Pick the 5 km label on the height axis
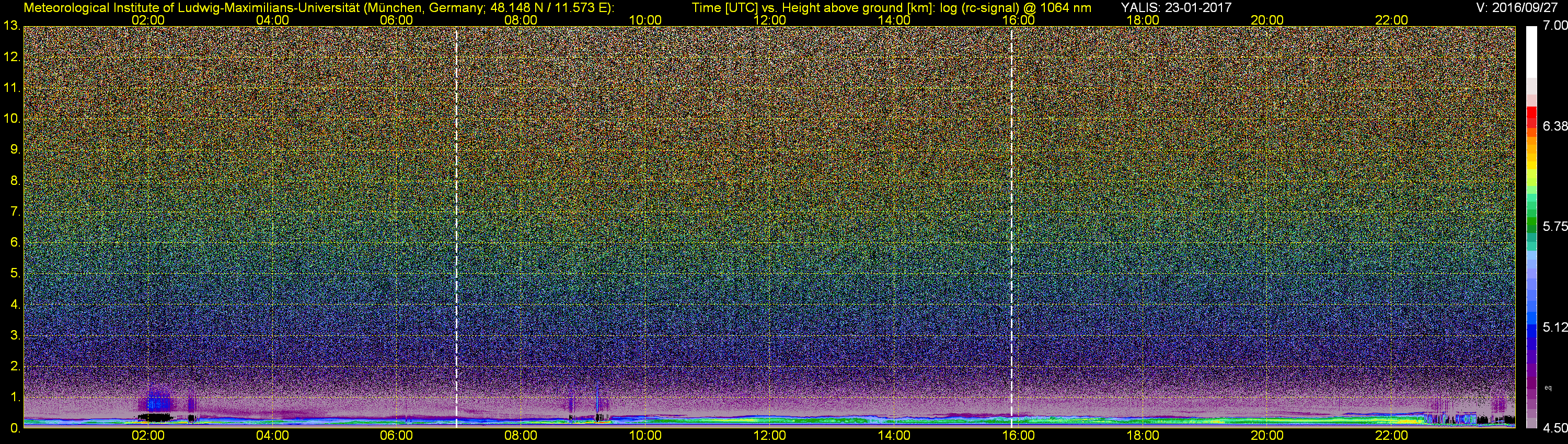The image size is (1568, 444). coord(15,273)
